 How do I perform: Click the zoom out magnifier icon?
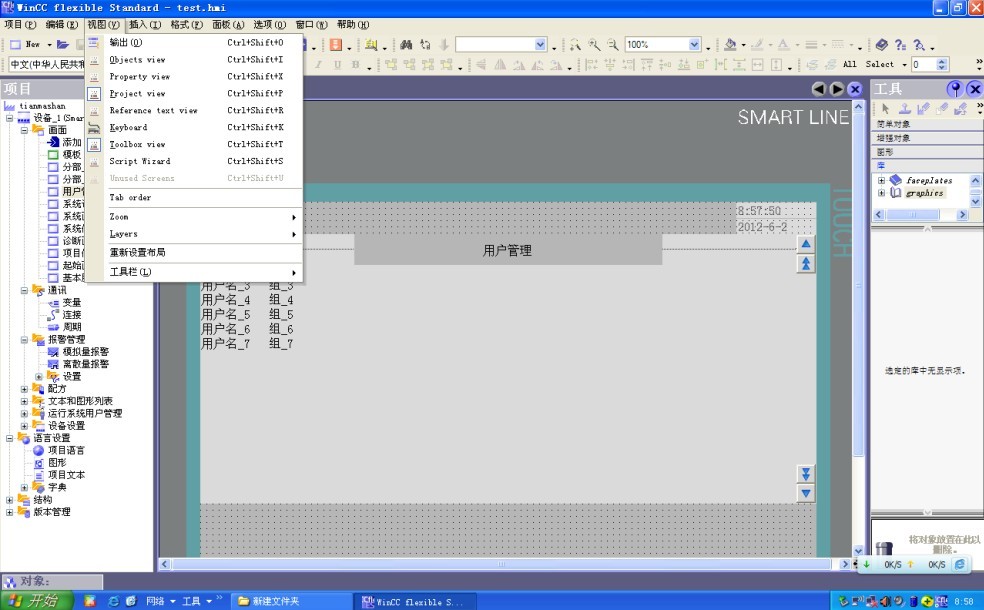tap(612, 45)
